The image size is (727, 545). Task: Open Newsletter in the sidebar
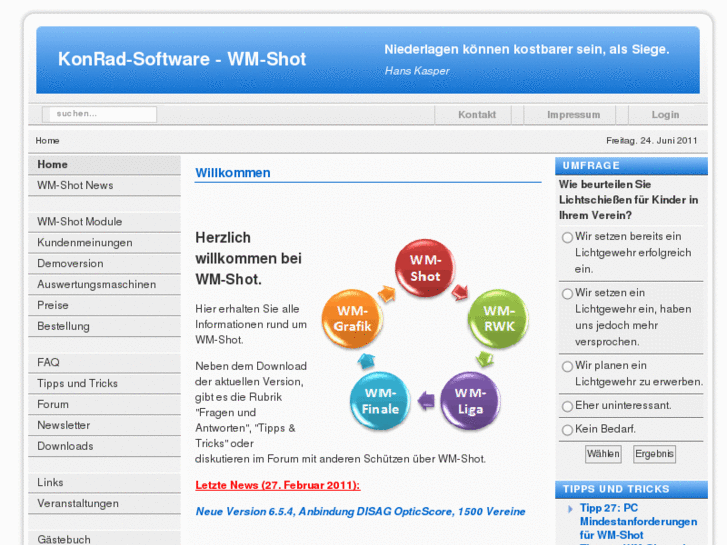click(x=104, y=425)
